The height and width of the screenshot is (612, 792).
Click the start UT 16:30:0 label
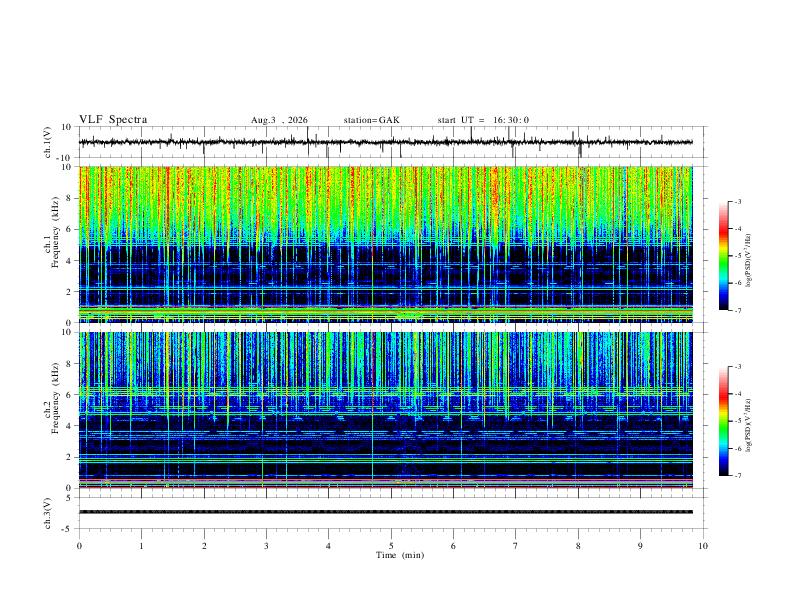pos(483,120)
